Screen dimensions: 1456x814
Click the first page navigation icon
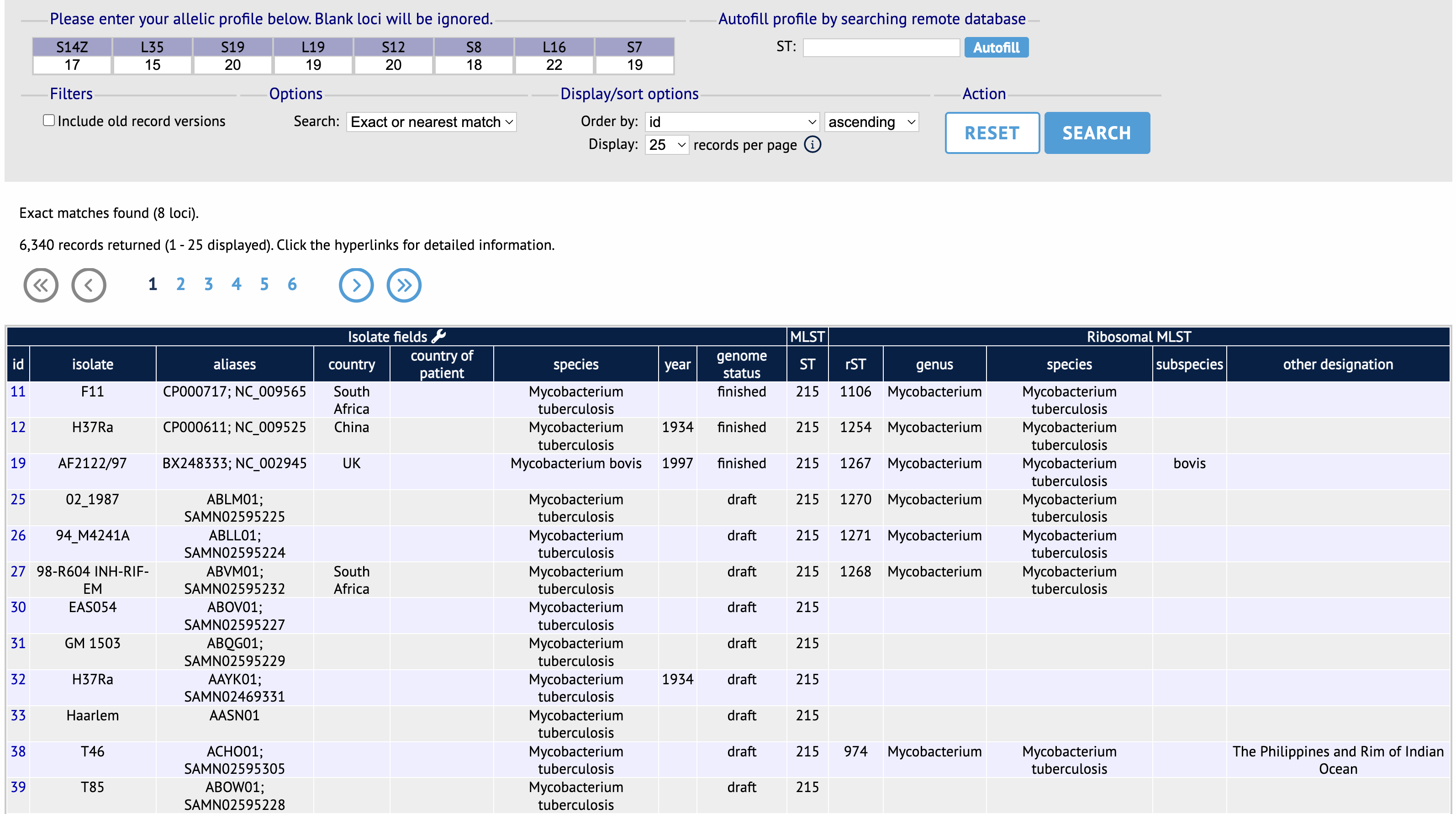(x=41, y=285)
